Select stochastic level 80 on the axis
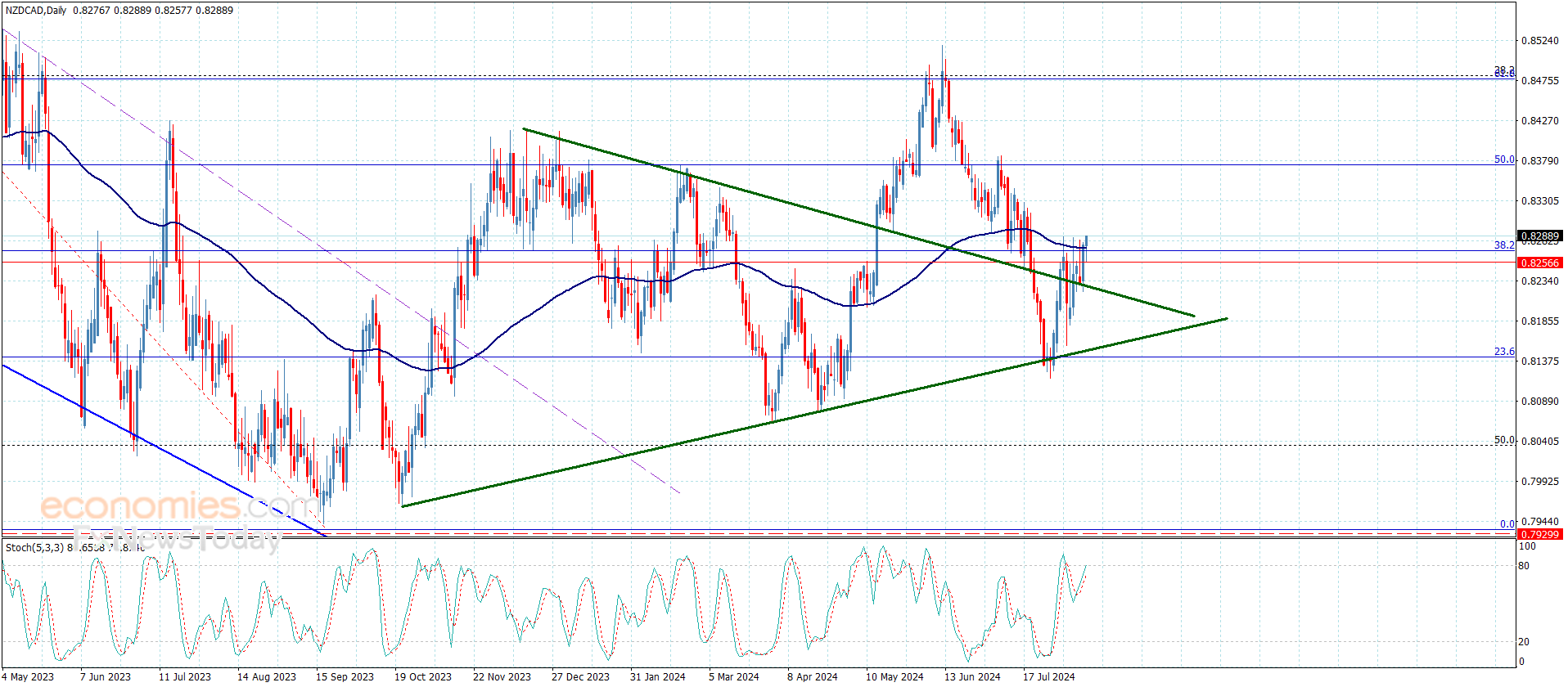The image size is (1568, 687). point(1524,565)
